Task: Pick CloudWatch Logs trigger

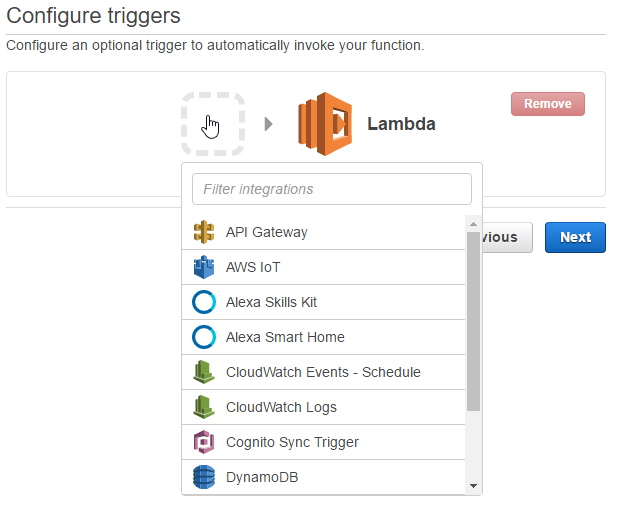Action: pyautogui.click(x=323, y=407)
